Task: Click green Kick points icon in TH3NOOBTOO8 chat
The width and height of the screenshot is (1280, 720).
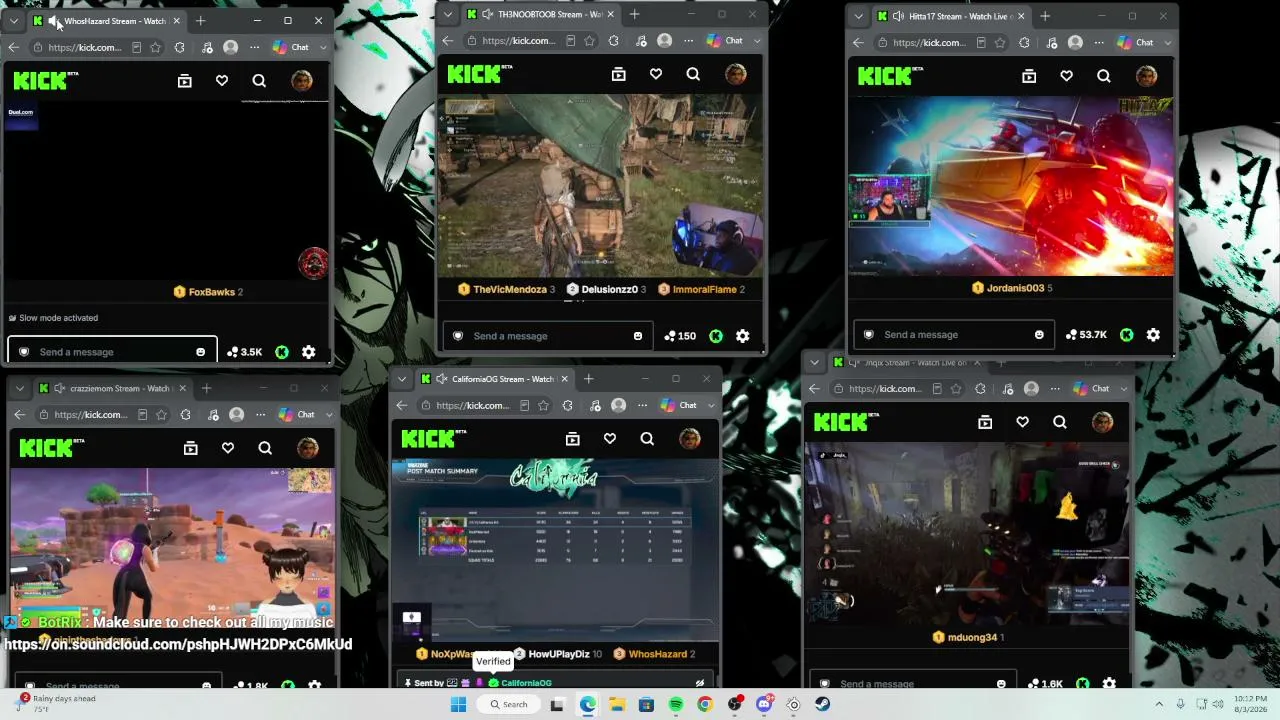Action: coord(716,336)
